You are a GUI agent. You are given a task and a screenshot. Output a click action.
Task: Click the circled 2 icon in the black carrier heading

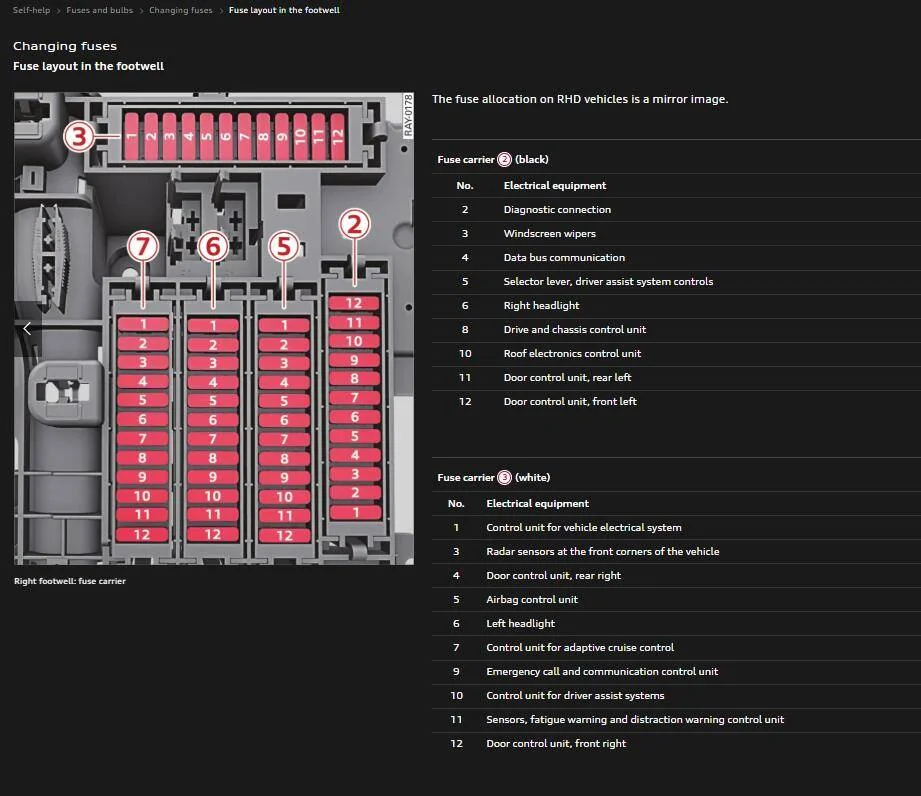tap(505, 160)
